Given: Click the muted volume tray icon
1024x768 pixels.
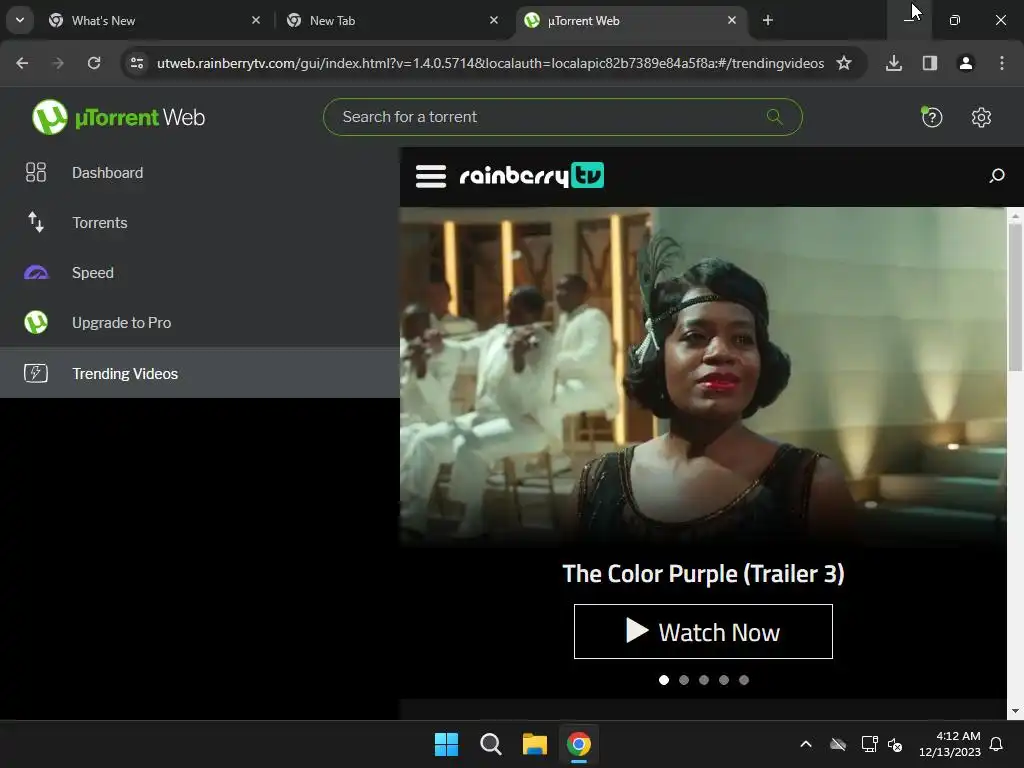Looking at the screenshot, I should click(895, 744).
